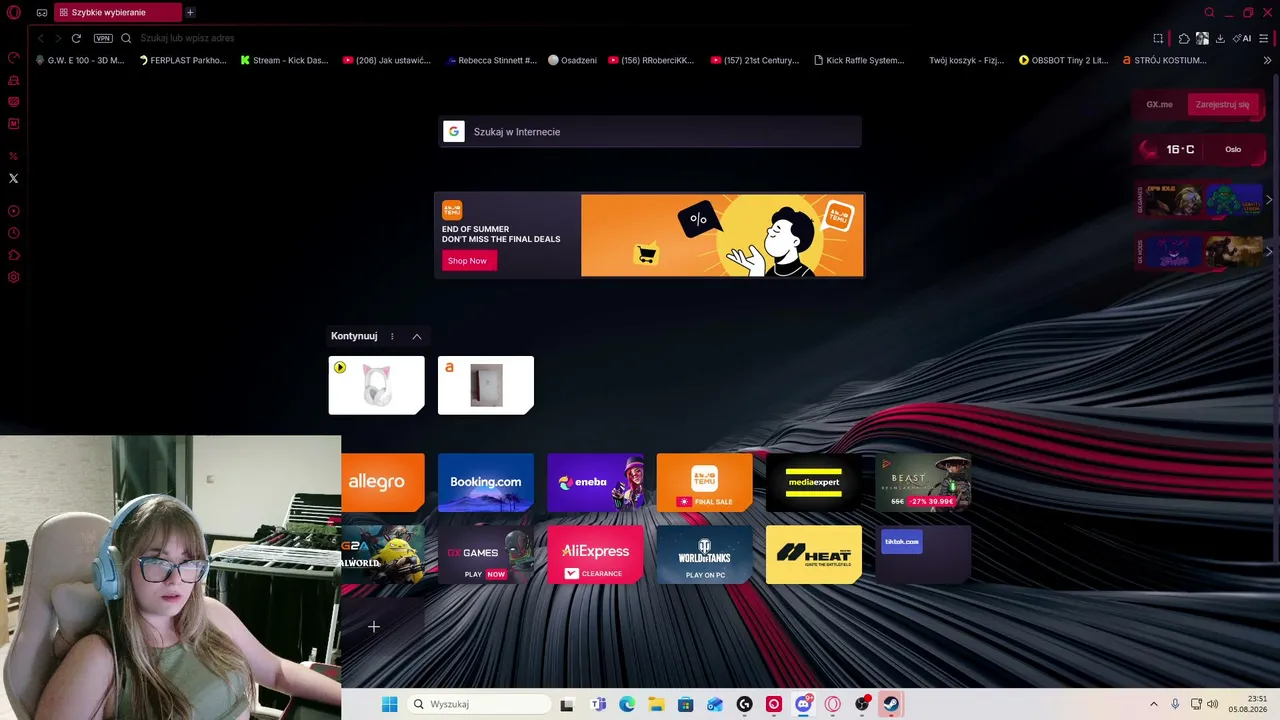Show hidden system tray icons
1280x720 pixels.
(1153, 704)
